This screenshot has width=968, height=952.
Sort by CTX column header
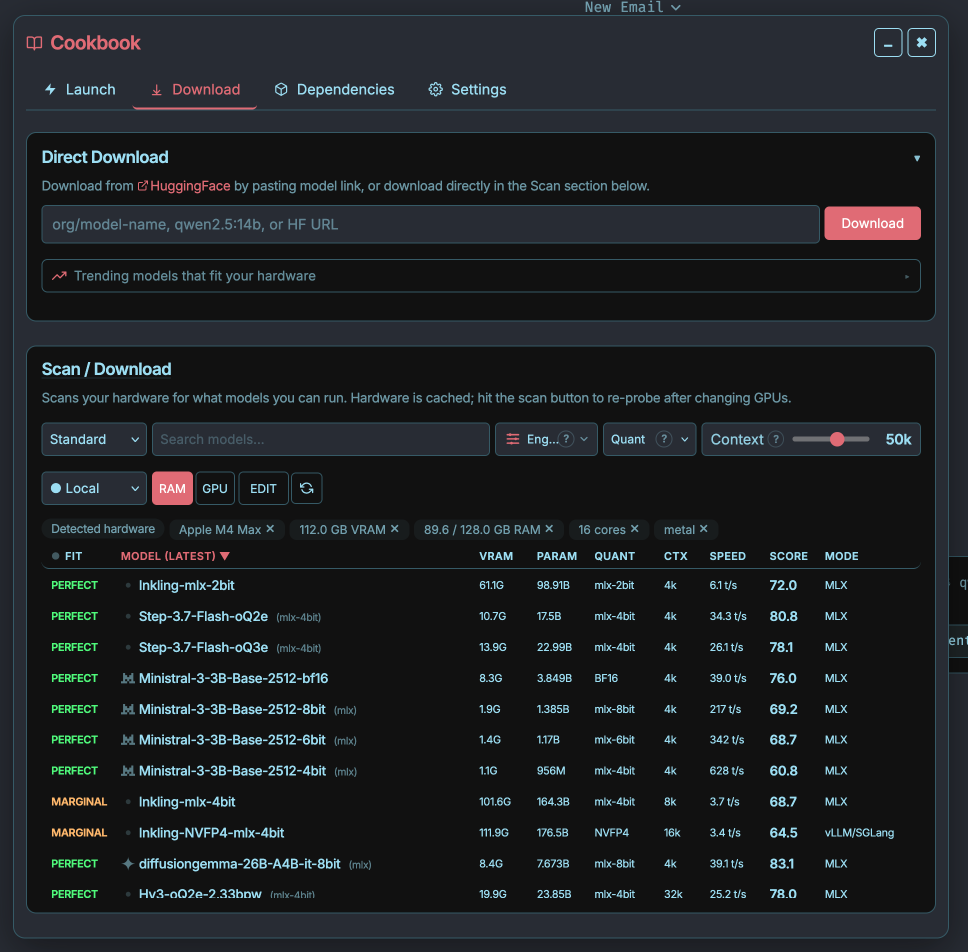coord(675,556)
